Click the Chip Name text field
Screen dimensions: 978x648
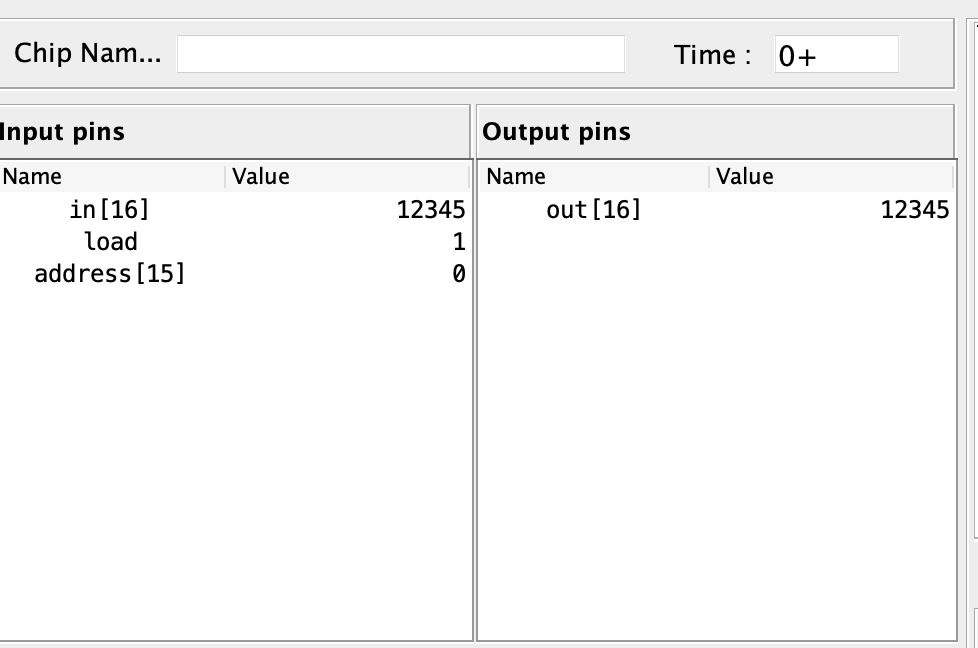pyautogui.click(x=400, y=54)
